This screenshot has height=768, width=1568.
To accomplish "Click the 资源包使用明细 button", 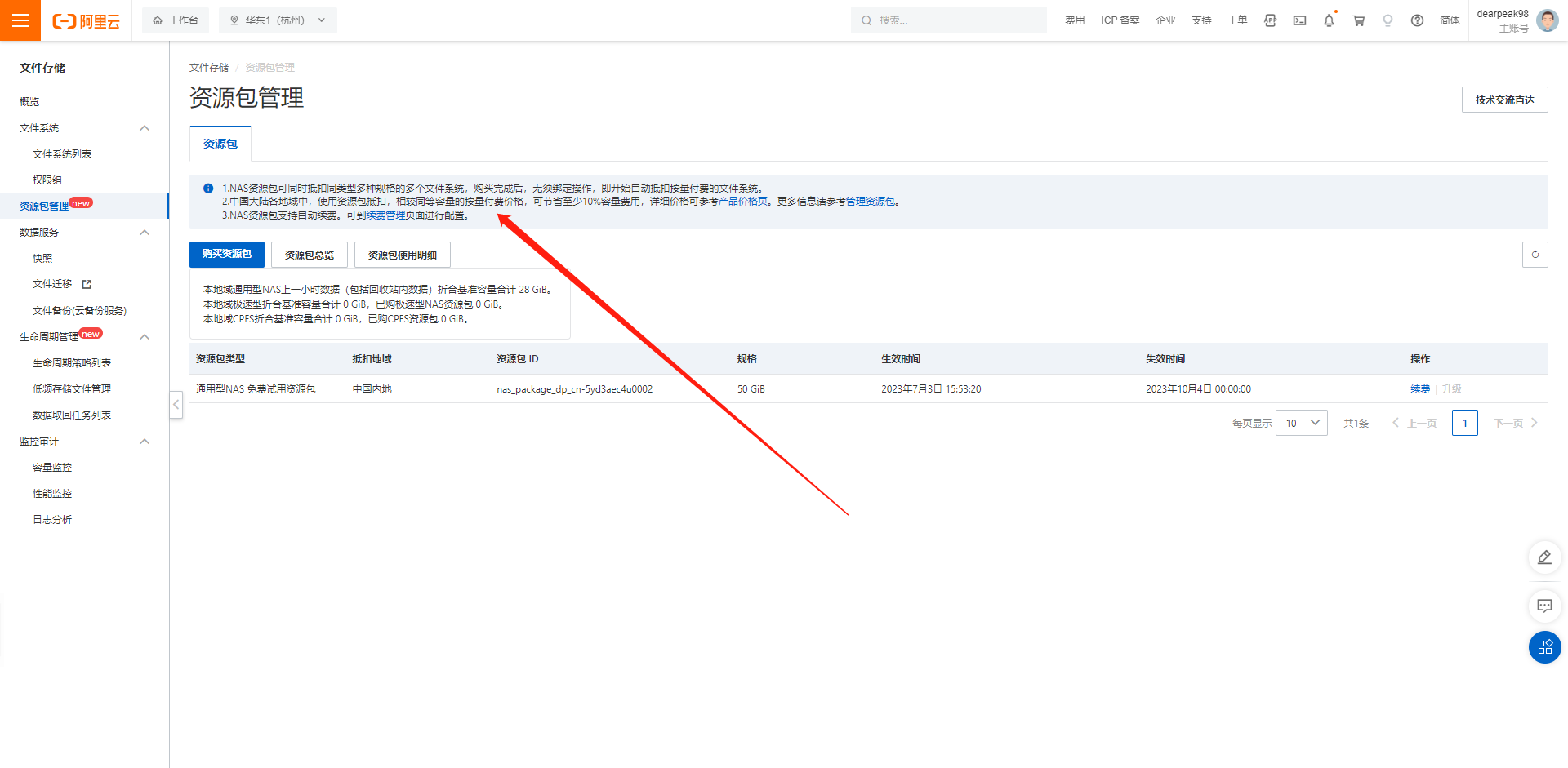I will 403,255.
